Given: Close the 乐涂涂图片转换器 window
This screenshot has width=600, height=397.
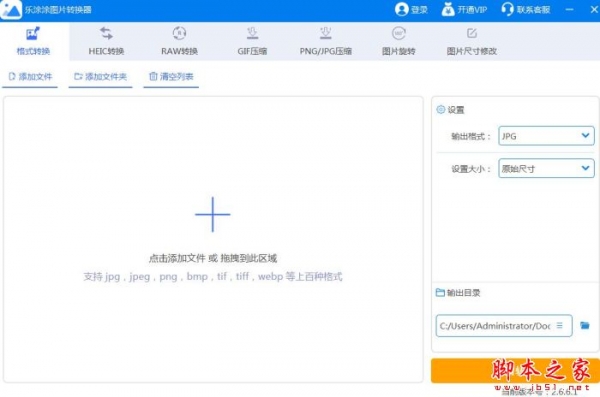Looking at the screenshot, I should [593, 9].
